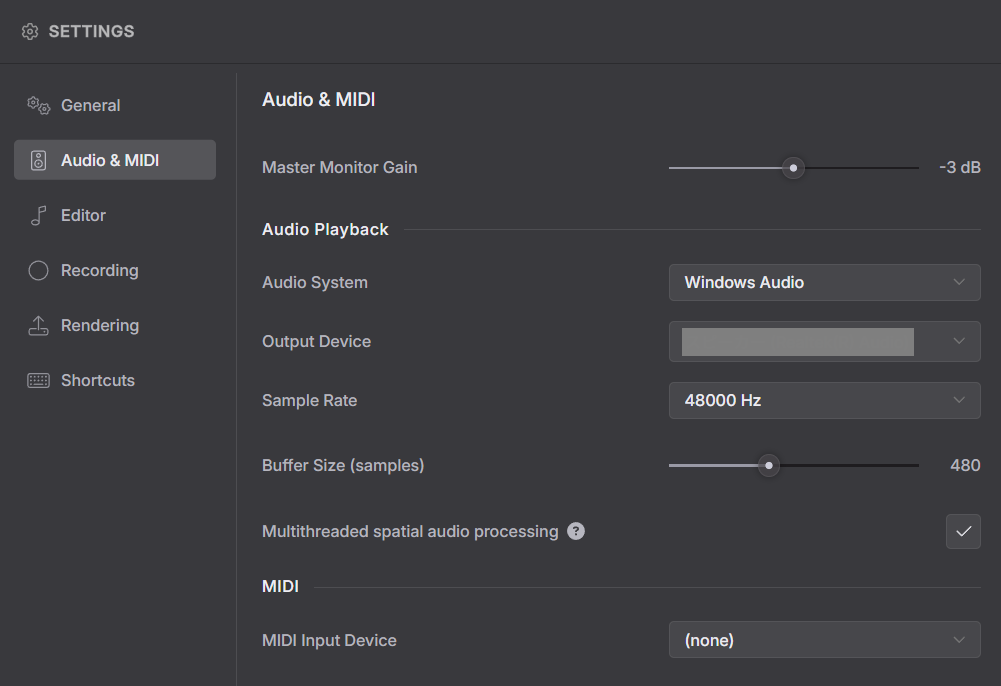Viewport: 1001px width, 686px height.
Task: Click the MIDI Input Device label
Action: (x=329, y=640)
